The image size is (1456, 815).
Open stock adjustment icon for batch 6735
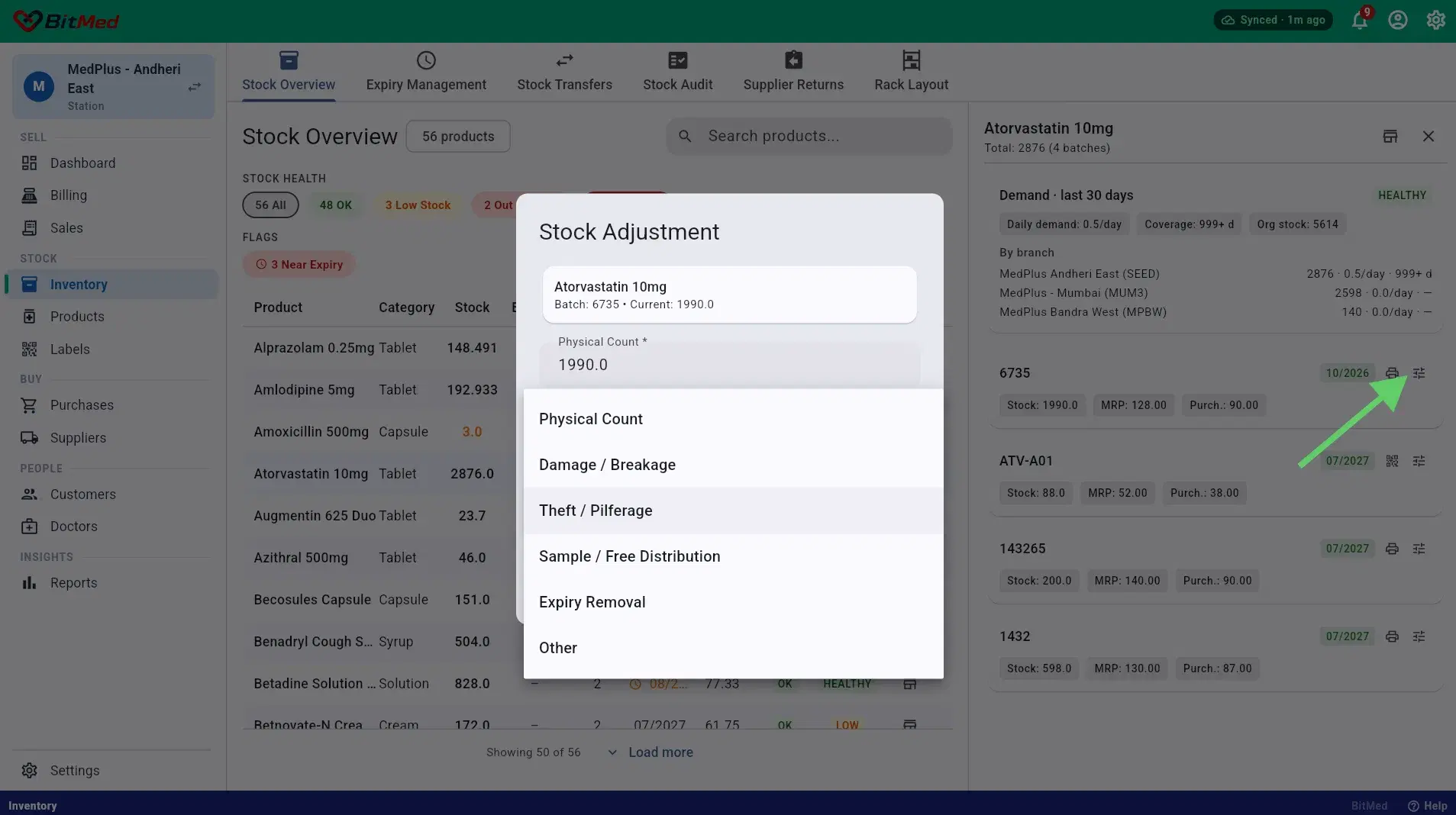click(x=1419, y=373)
